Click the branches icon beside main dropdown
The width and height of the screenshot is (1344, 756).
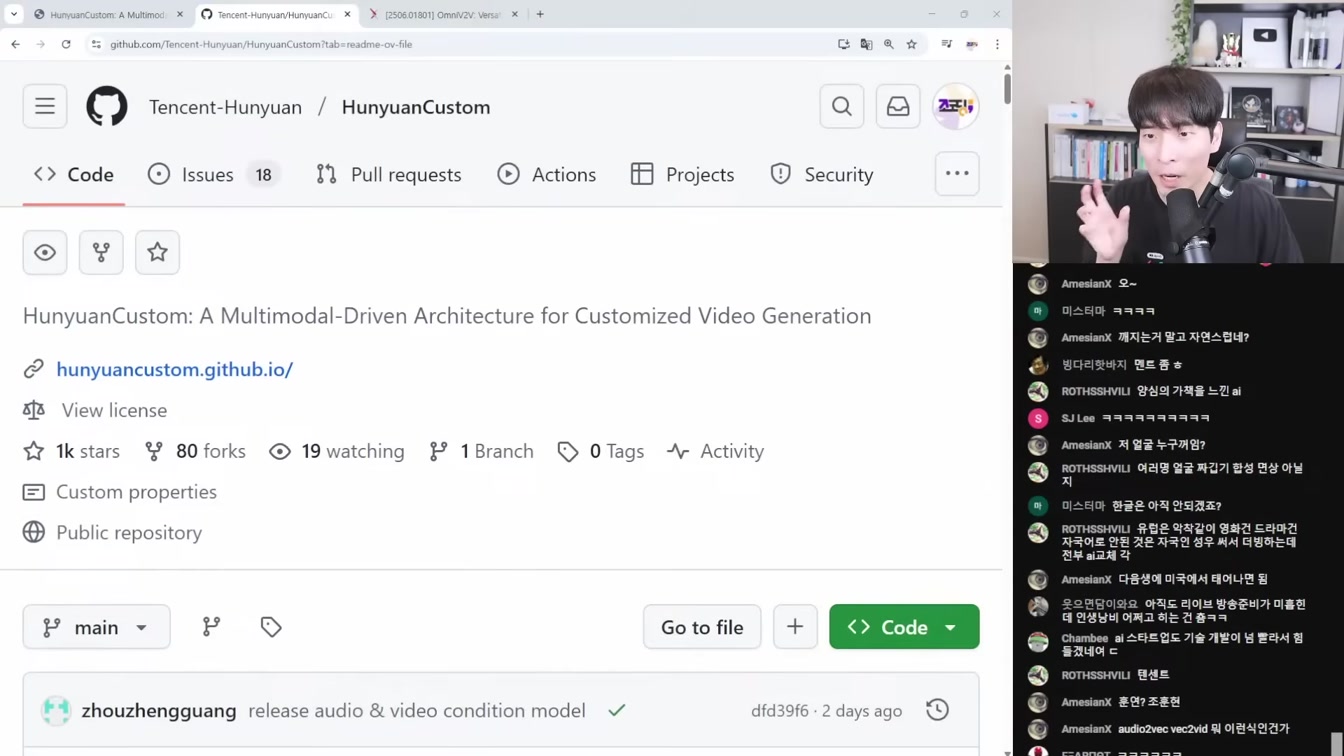pyautogui.click(x=211, y=627)
